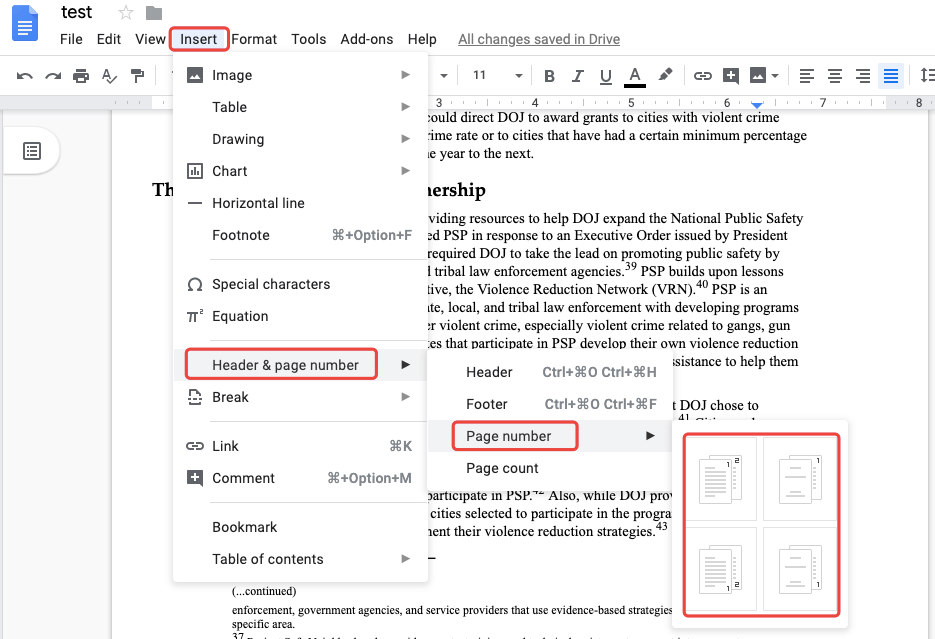The image size is (935, 639).
Task: Open the font size 11 dropdown
Action: (497, 76)
